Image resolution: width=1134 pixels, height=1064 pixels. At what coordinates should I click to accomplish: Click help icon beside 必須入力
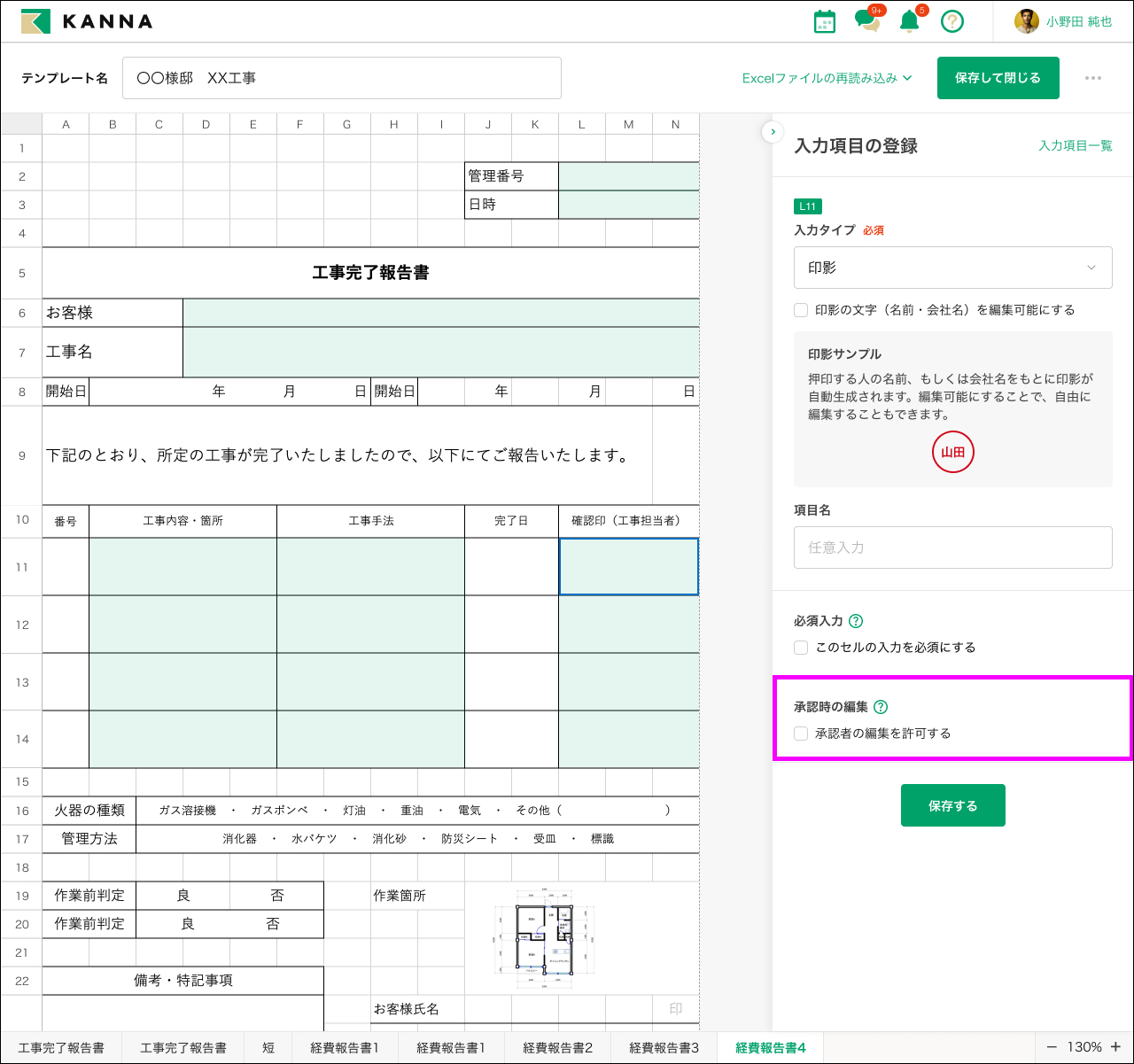pos(856,621)
